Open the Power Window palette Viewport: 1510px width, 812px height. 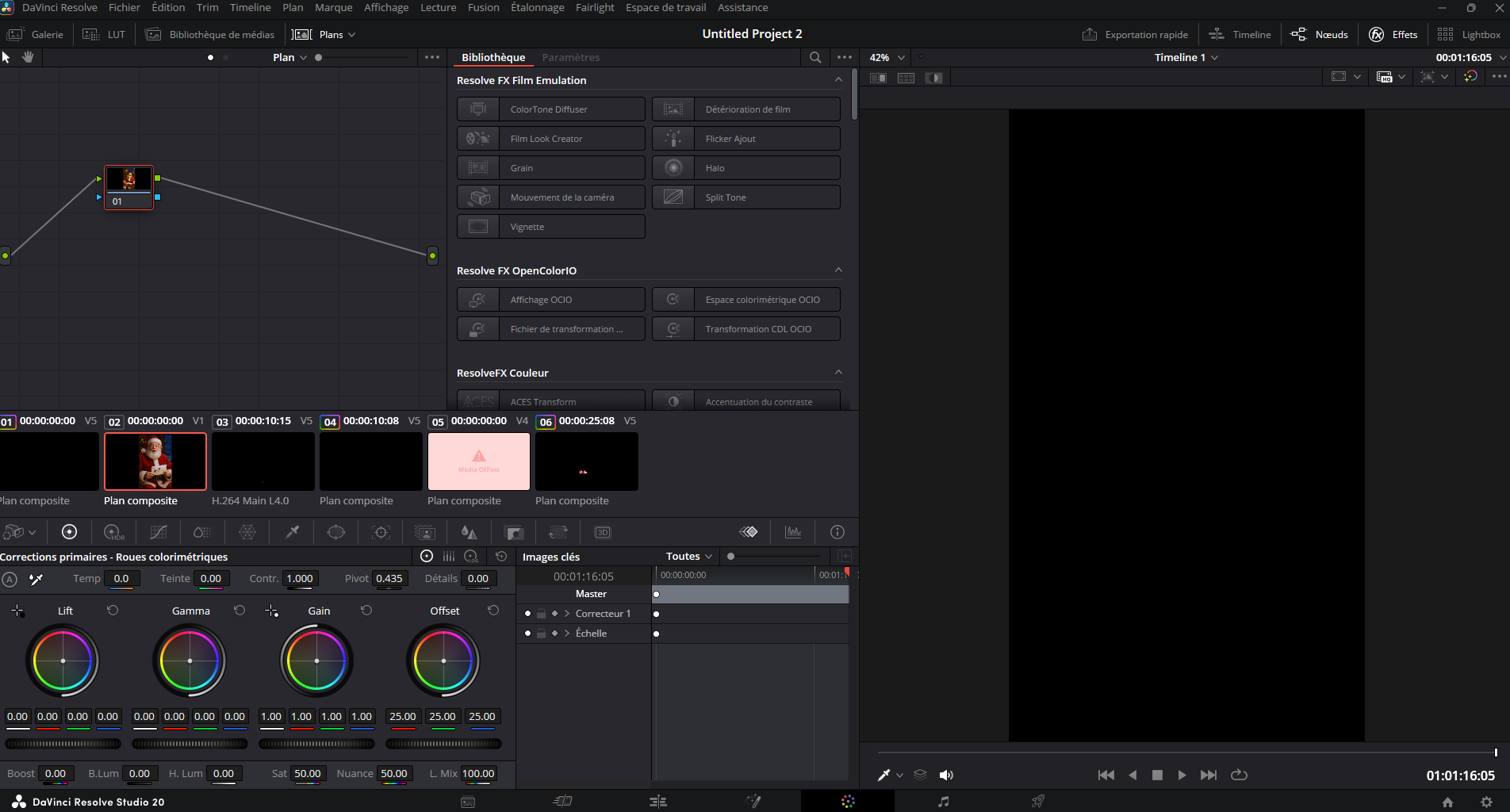[x=336, y=532]
